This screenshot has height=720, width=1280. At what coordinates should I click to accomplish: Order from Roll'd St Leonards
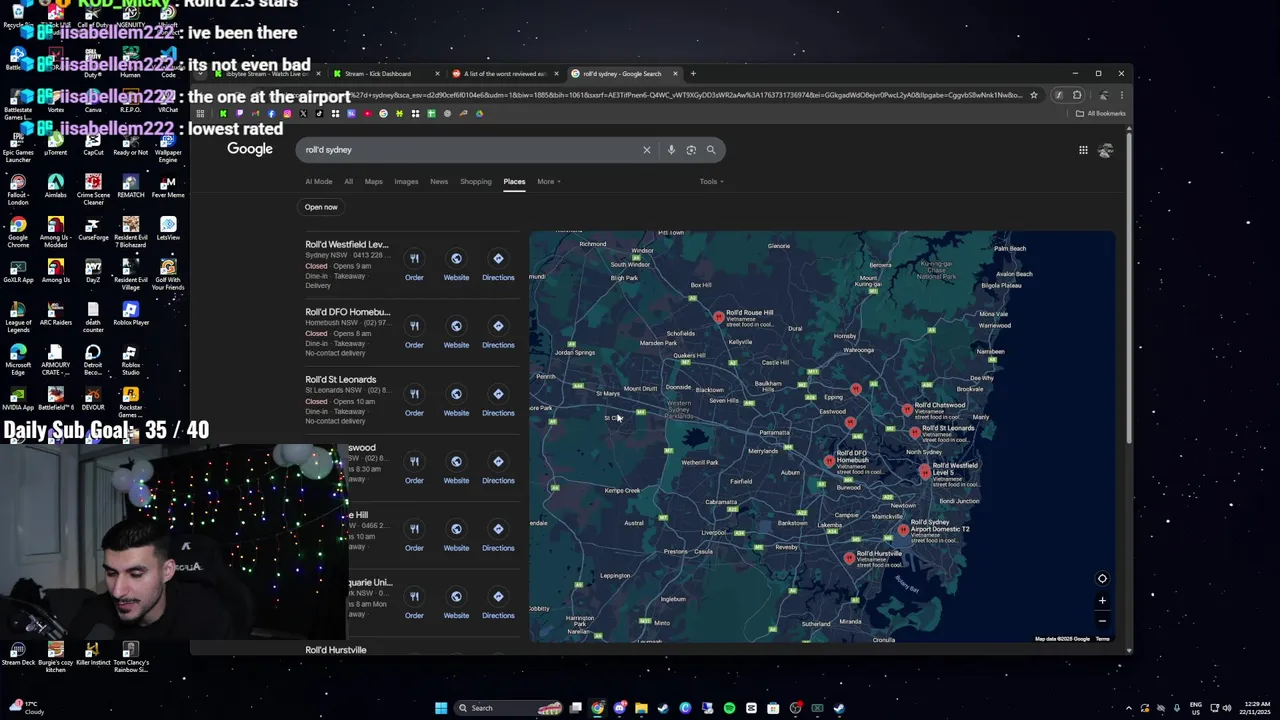414,401
